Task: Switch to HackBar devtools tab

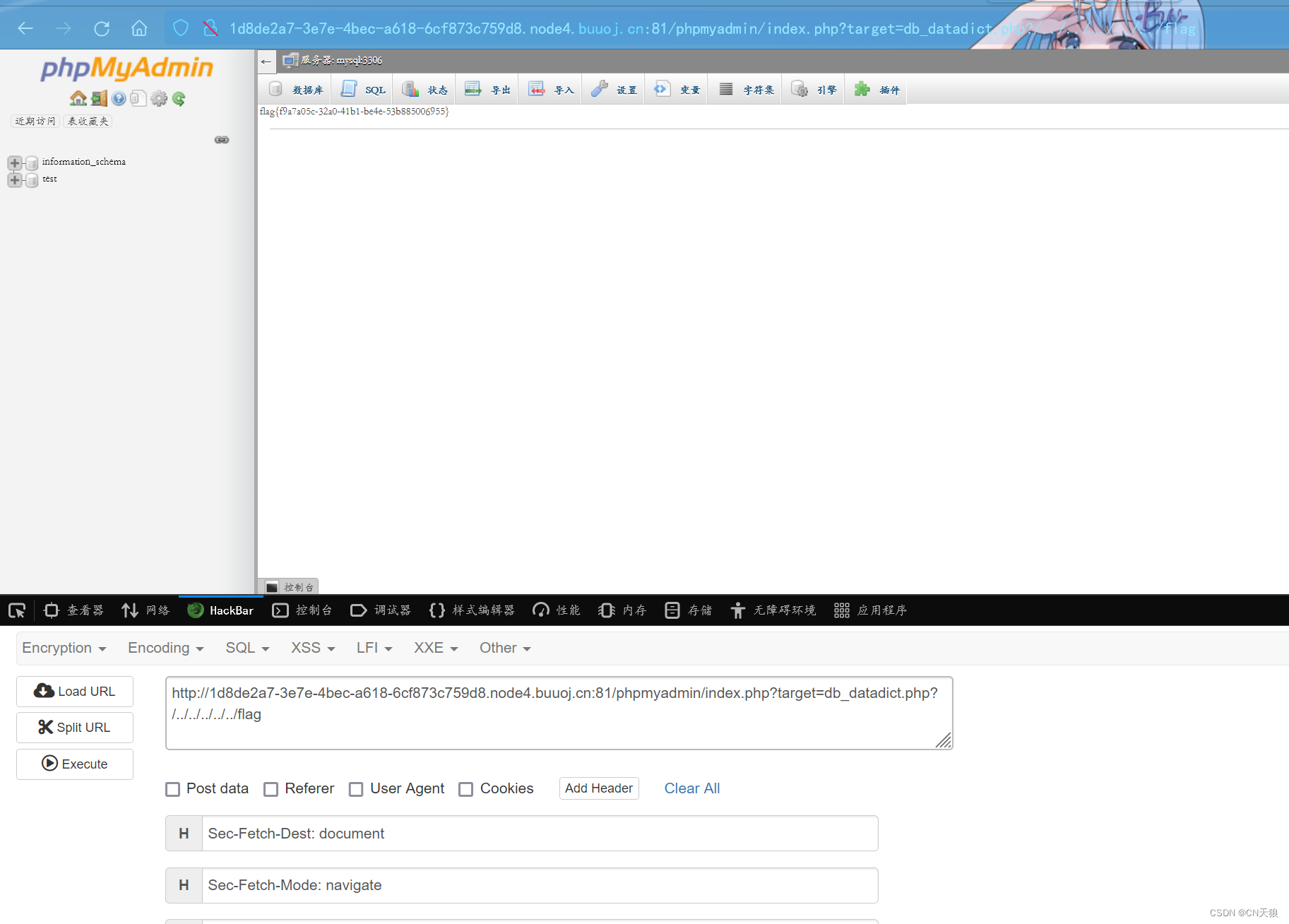Action: coord(220,610)
